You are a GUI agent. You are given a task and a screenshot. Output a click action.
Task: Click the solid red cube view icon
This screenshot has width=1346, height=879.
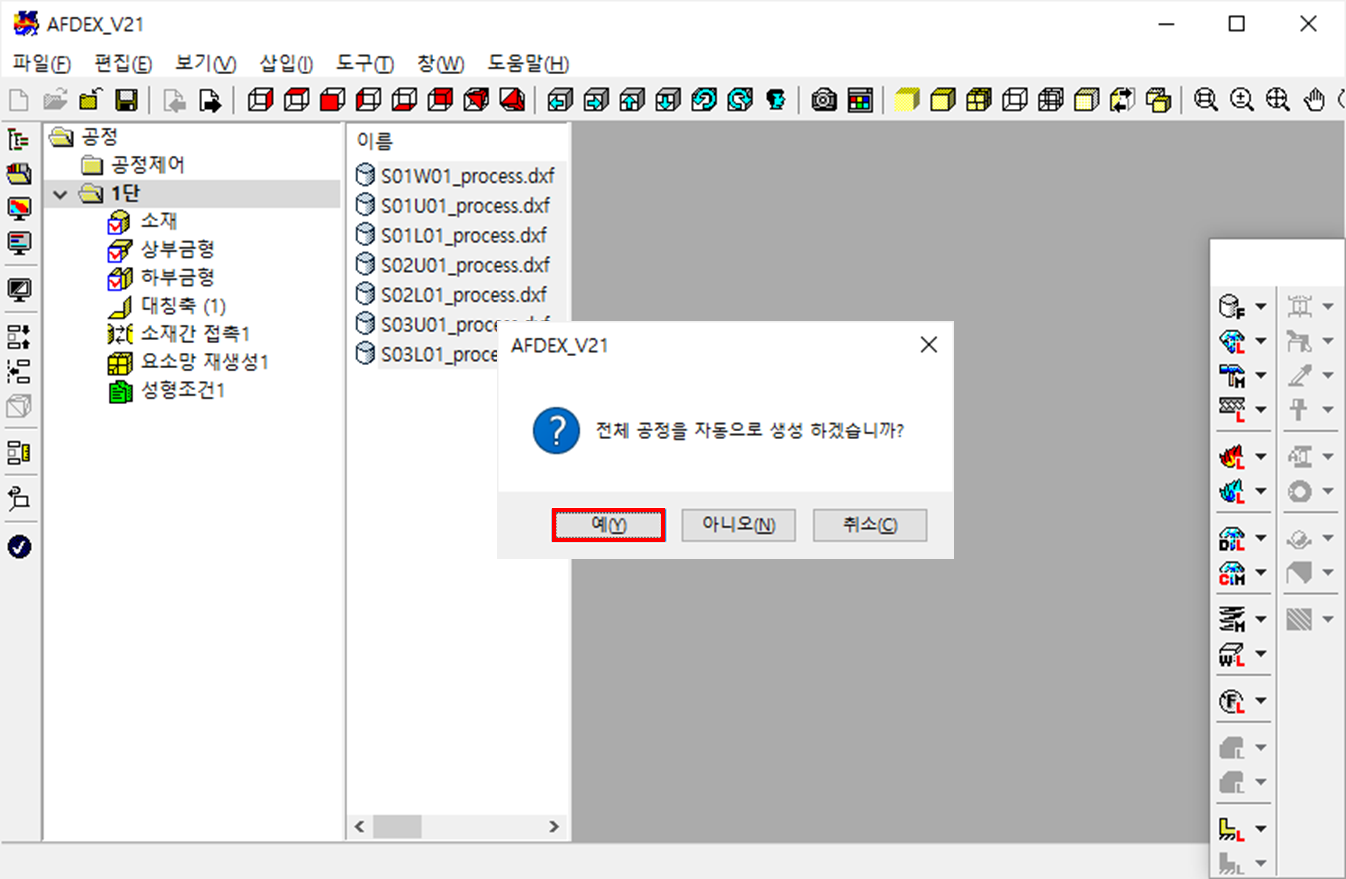(330, 100)
